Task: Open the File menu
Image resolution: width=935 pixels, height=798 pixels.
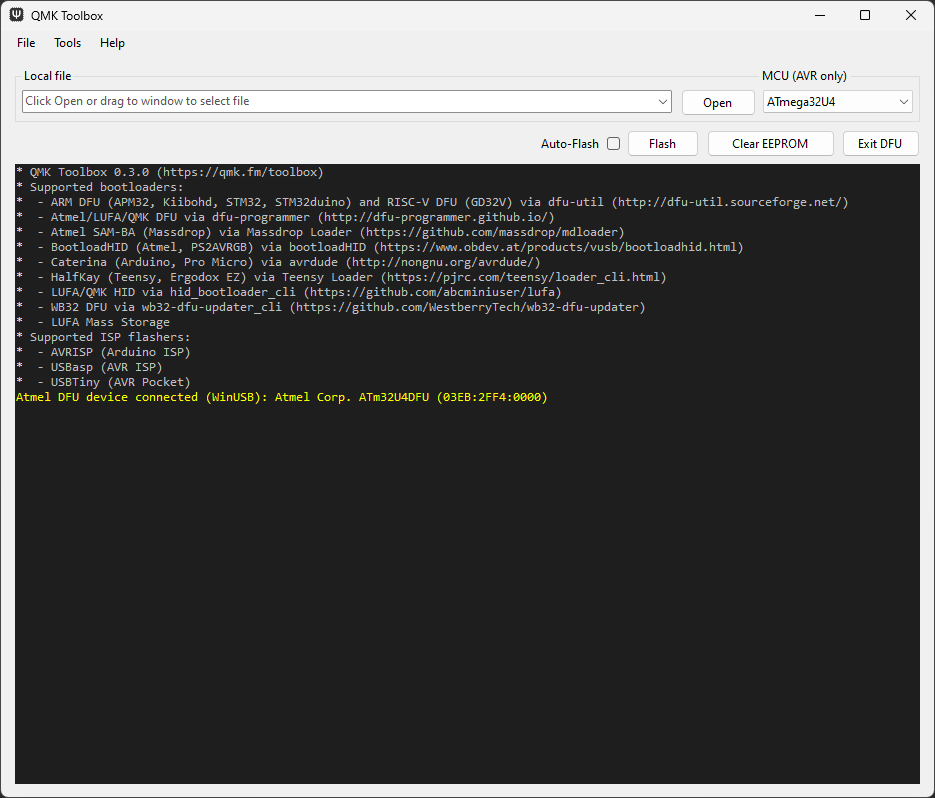Action: pos(26,43)
